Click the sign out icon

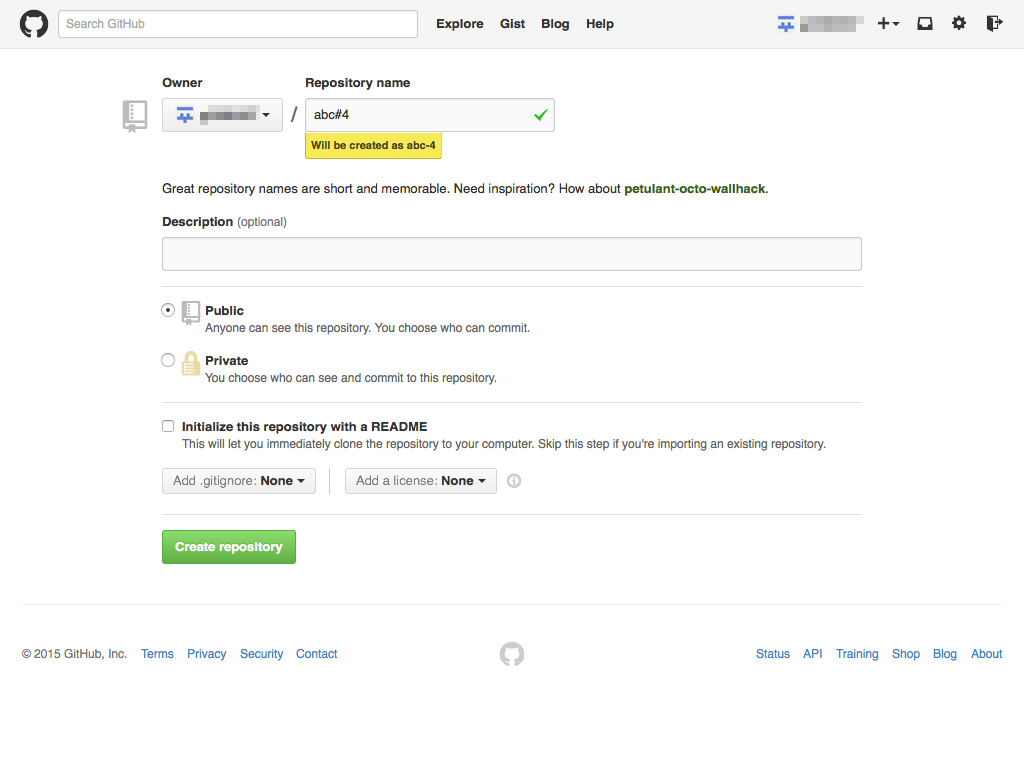pos(993,24)
